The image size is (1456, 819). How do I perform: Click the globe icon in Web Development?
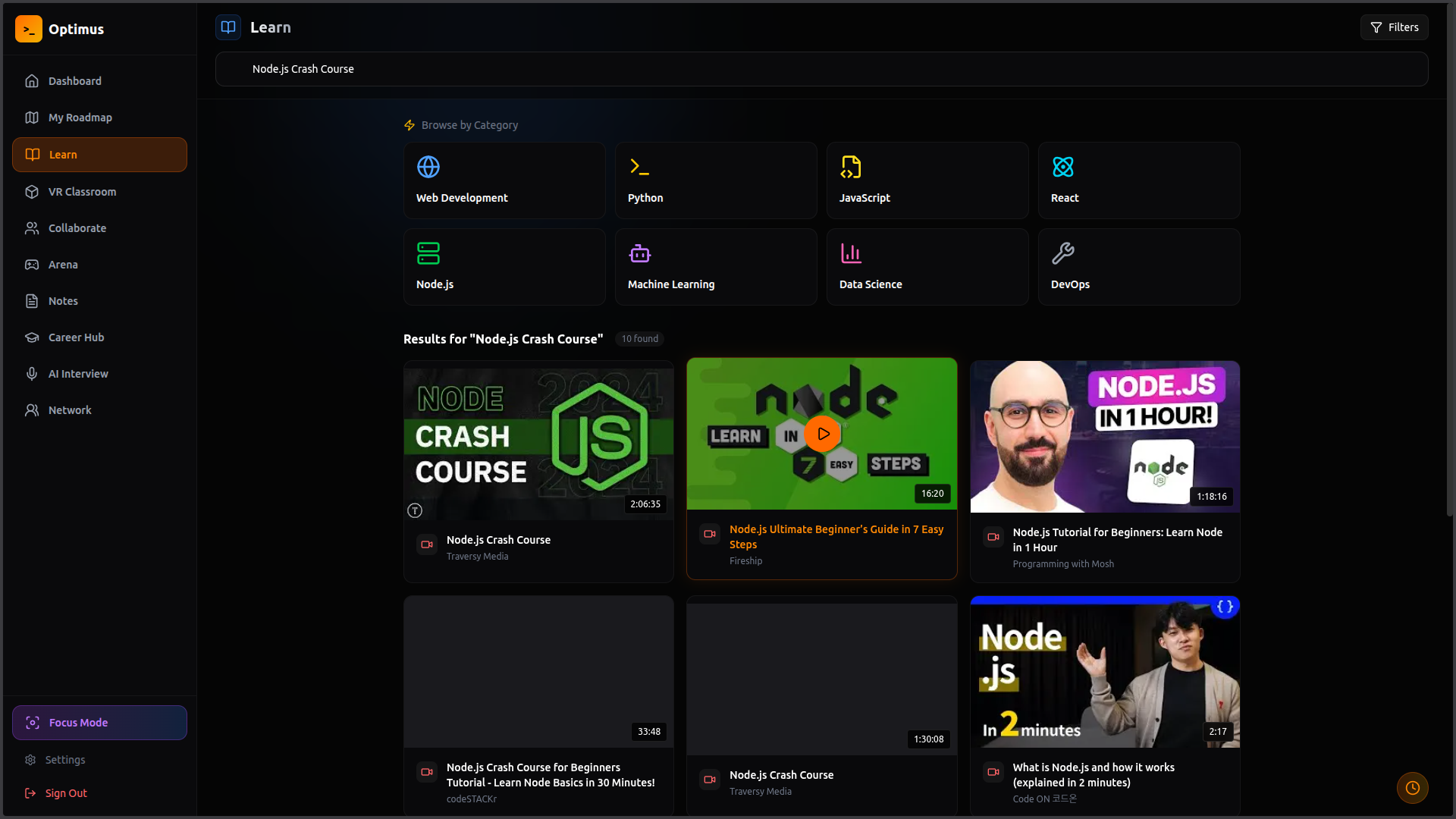click(x=428, y=167)
